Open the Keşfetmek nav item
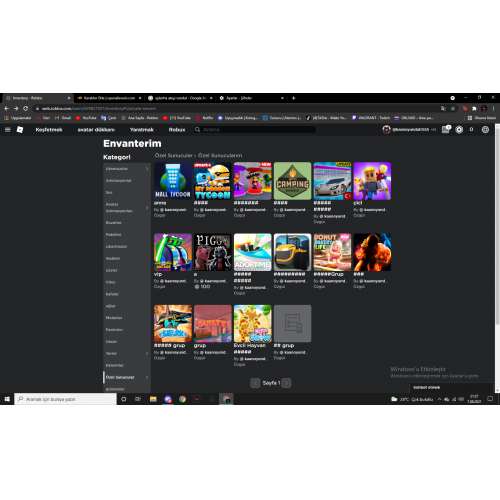This screenshot has width=500, height=500. click(x=49, y=130)
